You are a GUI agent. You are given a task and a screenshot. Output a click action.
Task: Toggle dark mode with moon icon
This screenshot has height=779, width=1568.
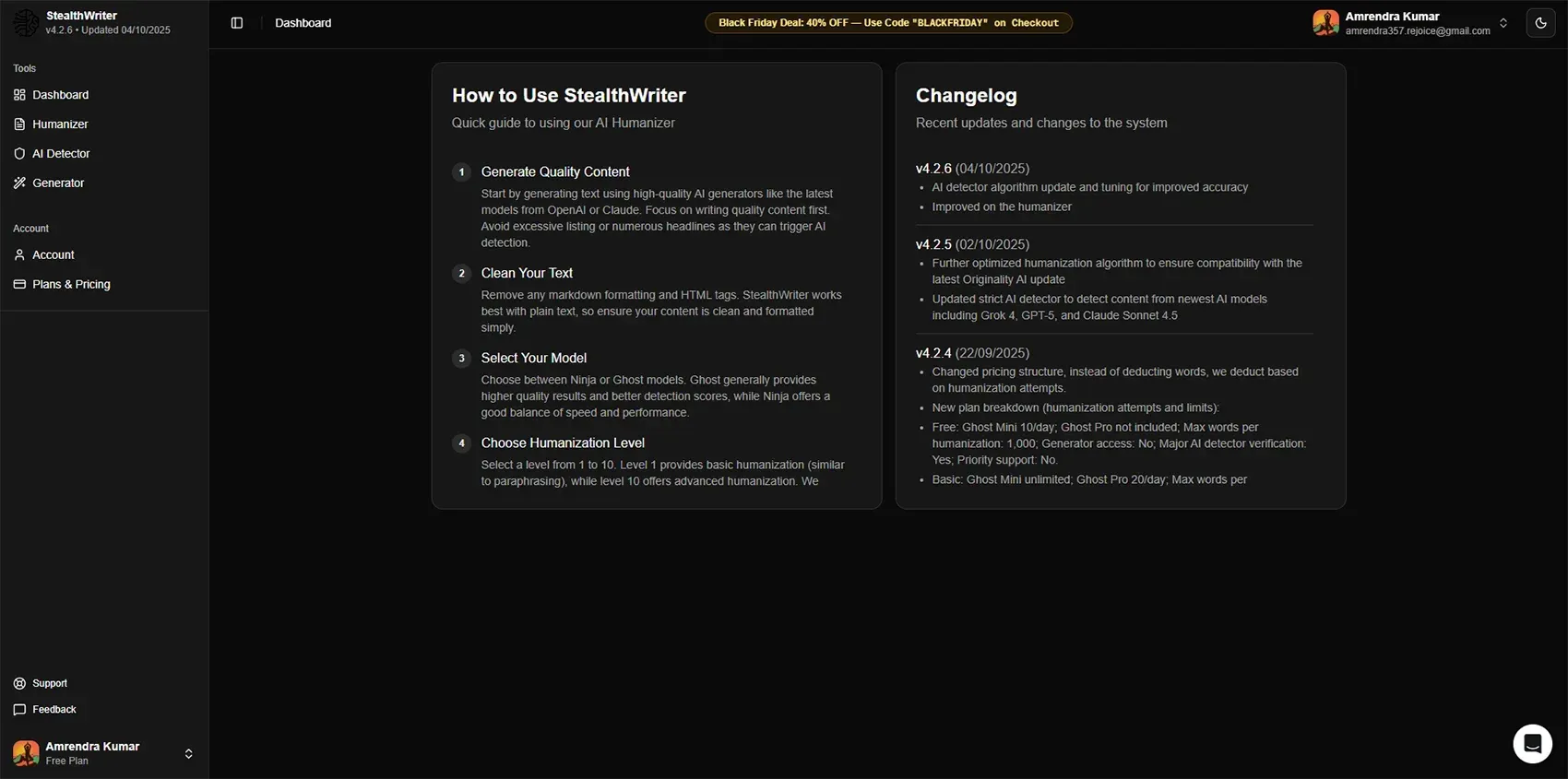point(1540,23)
